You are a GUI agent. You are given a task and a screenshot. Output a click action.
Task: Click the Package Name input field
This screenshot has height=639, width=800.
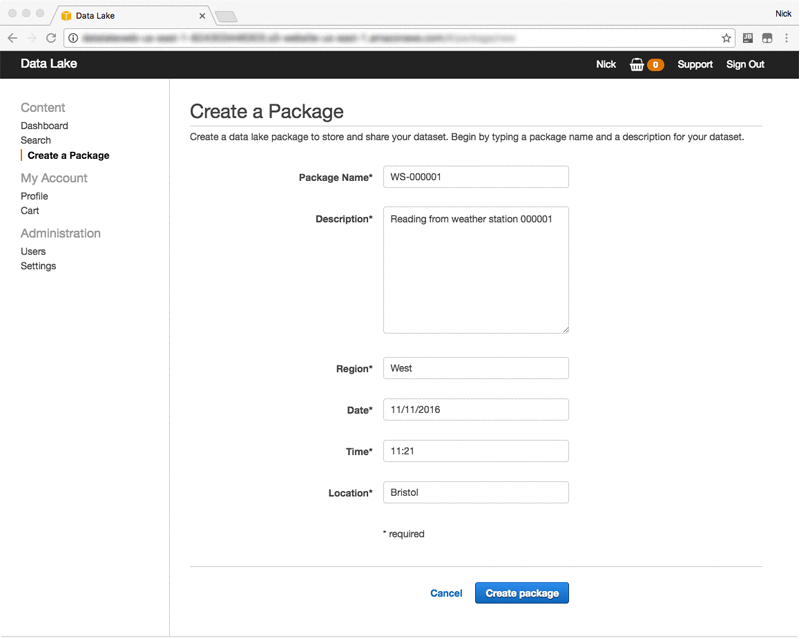(x=475, y=177)
